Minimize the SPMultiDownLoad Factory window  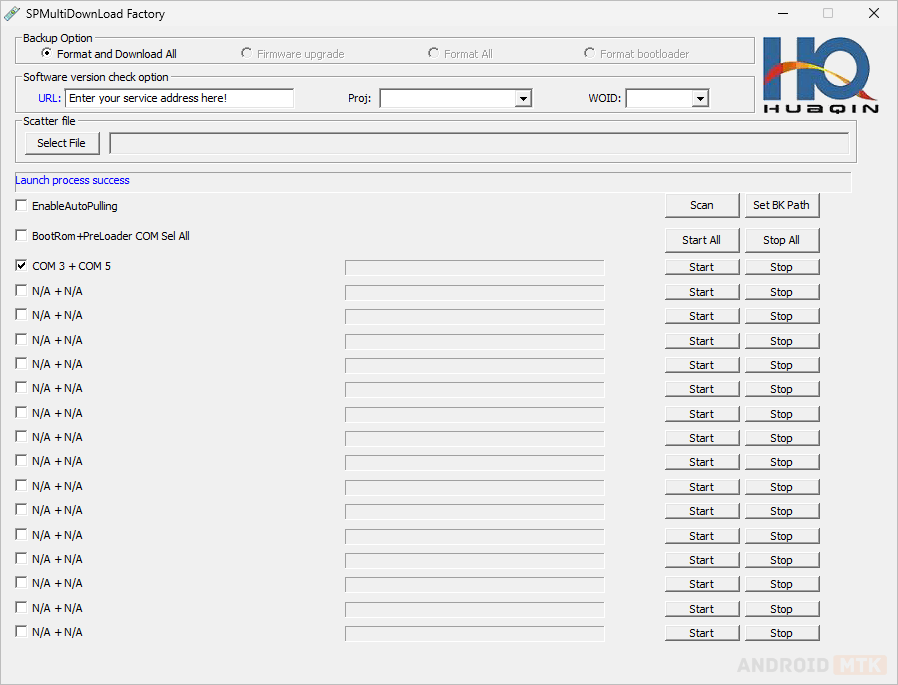(x=782, y=14)
